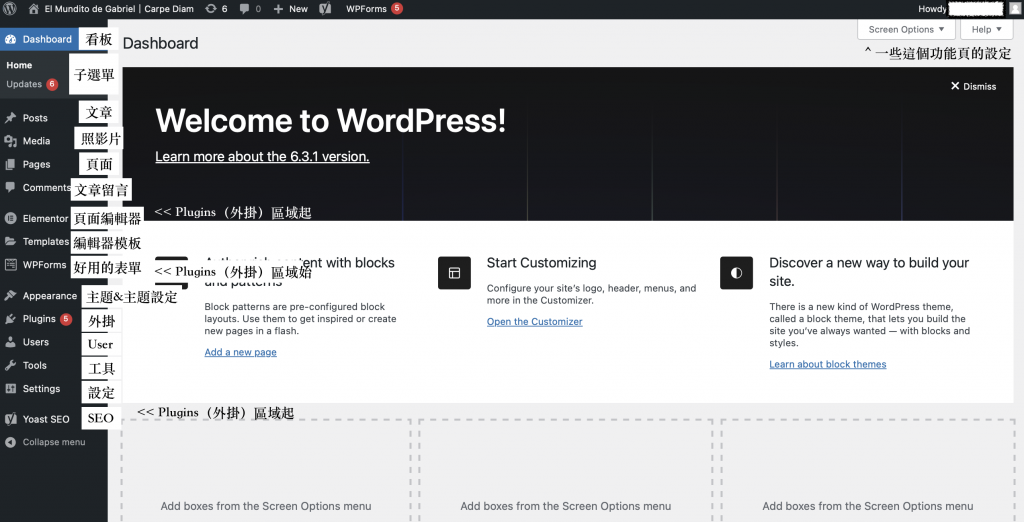Viewport: 1024px width, 522px height.
Task: Open Updates submenu with 6 badge
Action: tap(32, 84)
